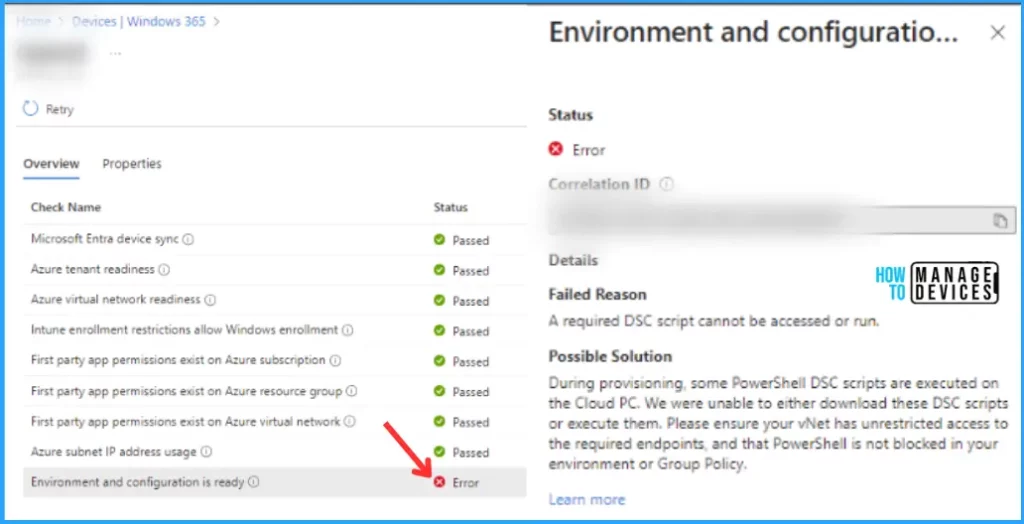Click the green Passed icon for Azure virtual network readiness
Image resolution: width=1024 pixels, height=524 pixels.
point(440,301)
